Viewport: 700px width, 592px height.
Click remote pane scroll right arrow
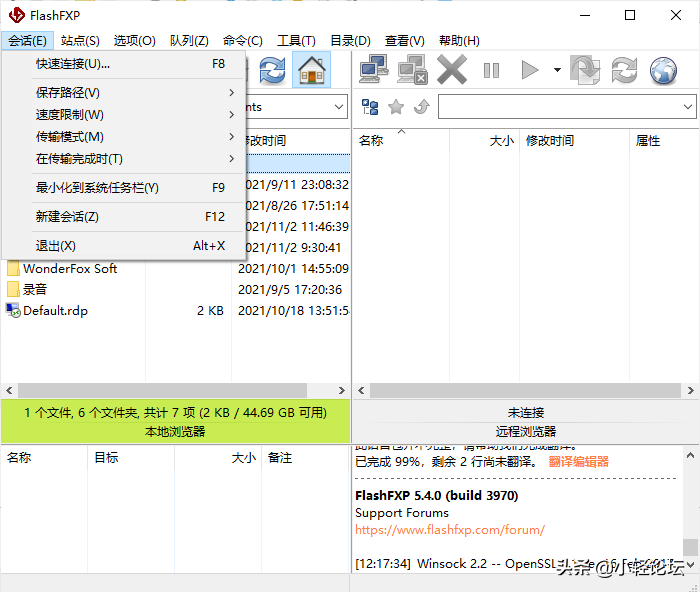coord(691,391)
